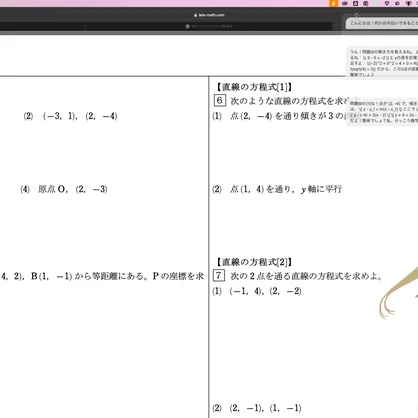The image size is (418, 418).
Task: Click problem '(4) 原点O, (2, −3)'
Action: point(64,189)
